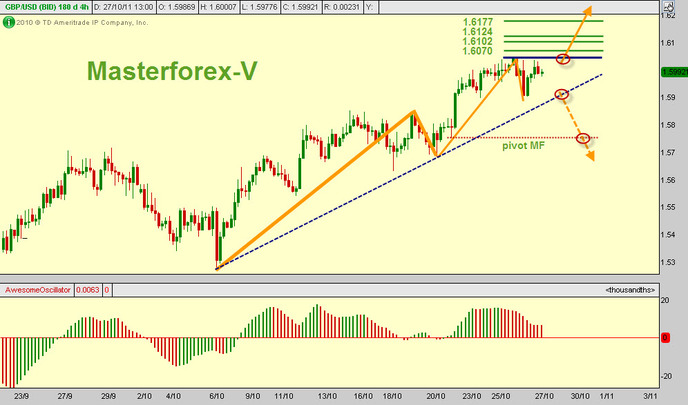Click the 0.0063 oscillator value box
This screenshot has height=405, width=688.
pos(88,290)
